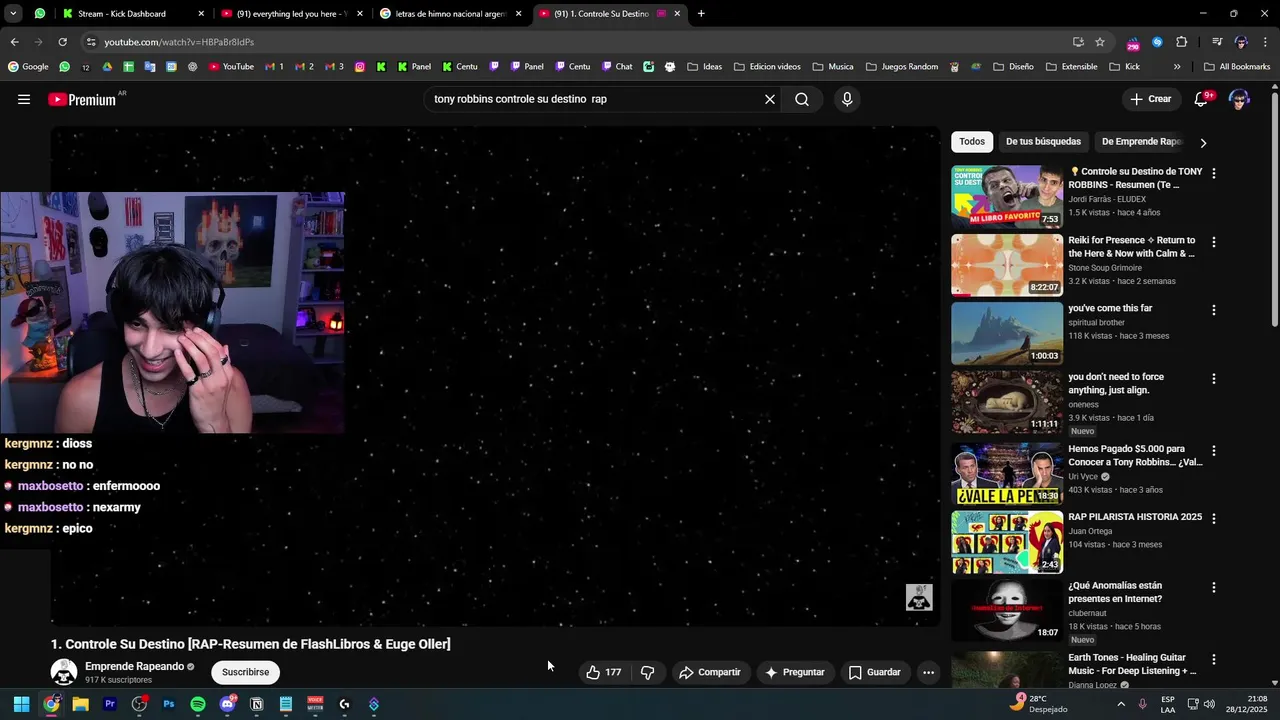Open Photoshop from the taskbar
The image size is (1280, 720).
168,704
